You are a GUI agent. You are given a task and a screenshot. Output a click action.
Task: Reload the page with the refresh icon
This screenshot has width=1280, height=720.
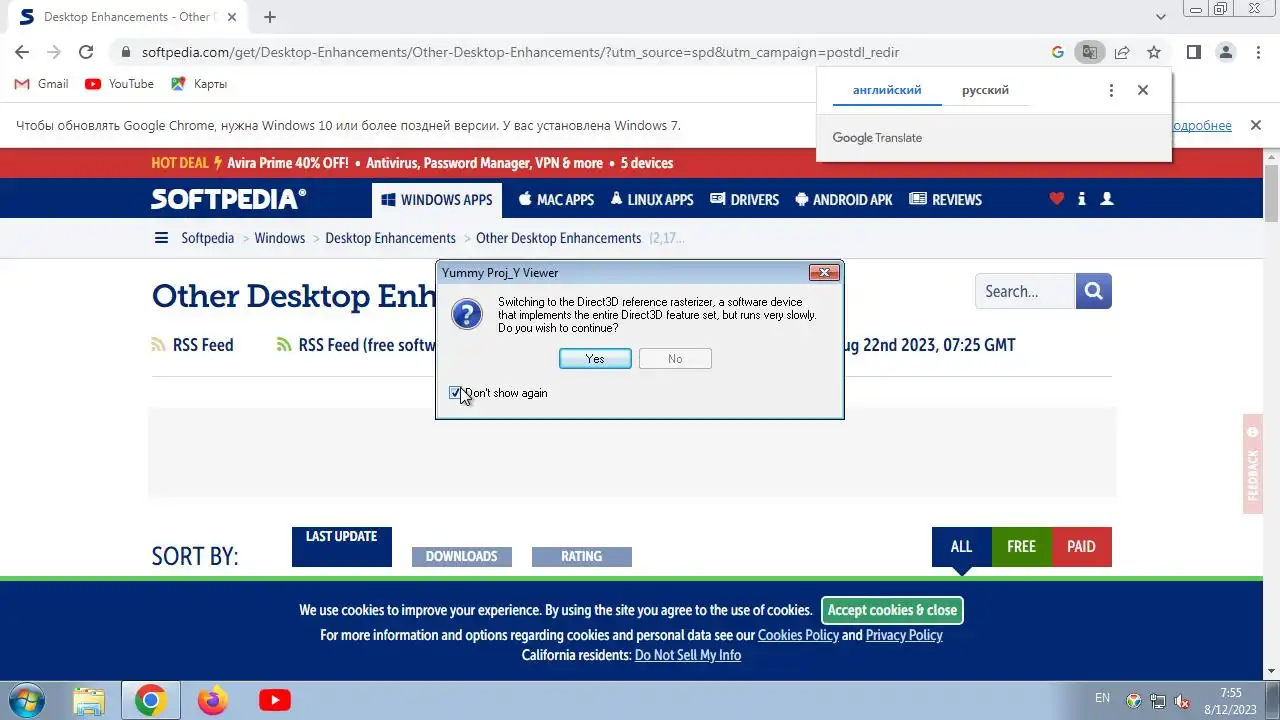[x=86, y=52]
